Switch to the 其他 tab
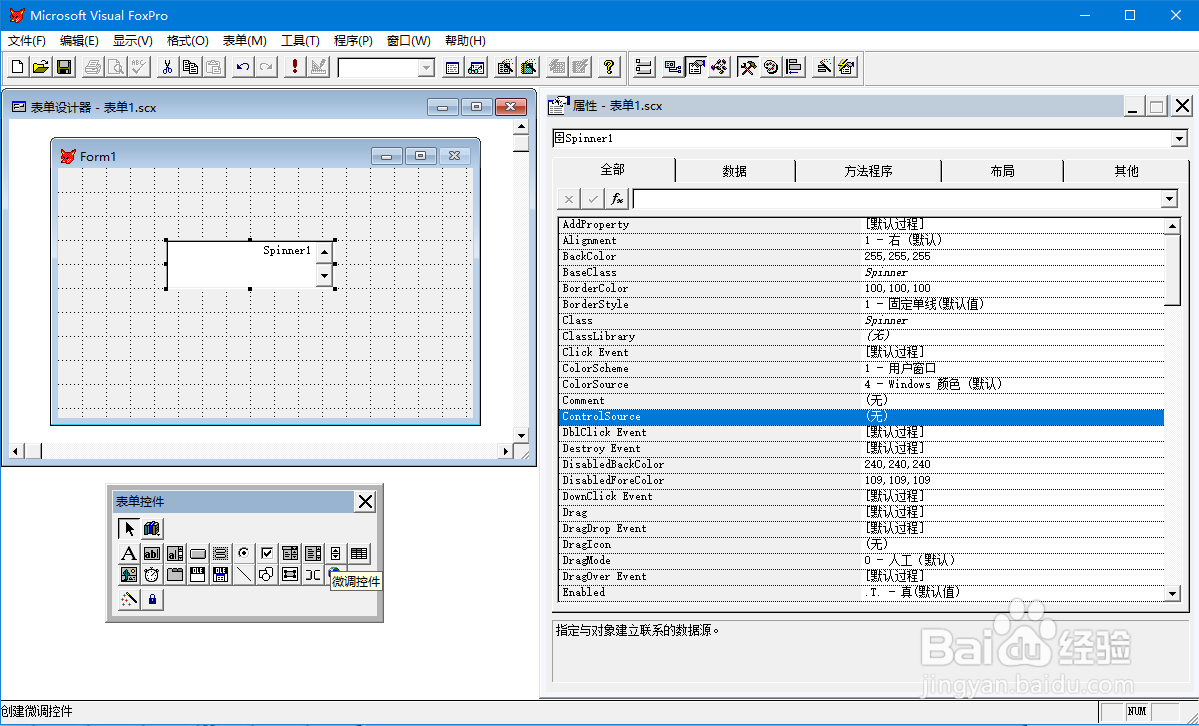 1126,171
